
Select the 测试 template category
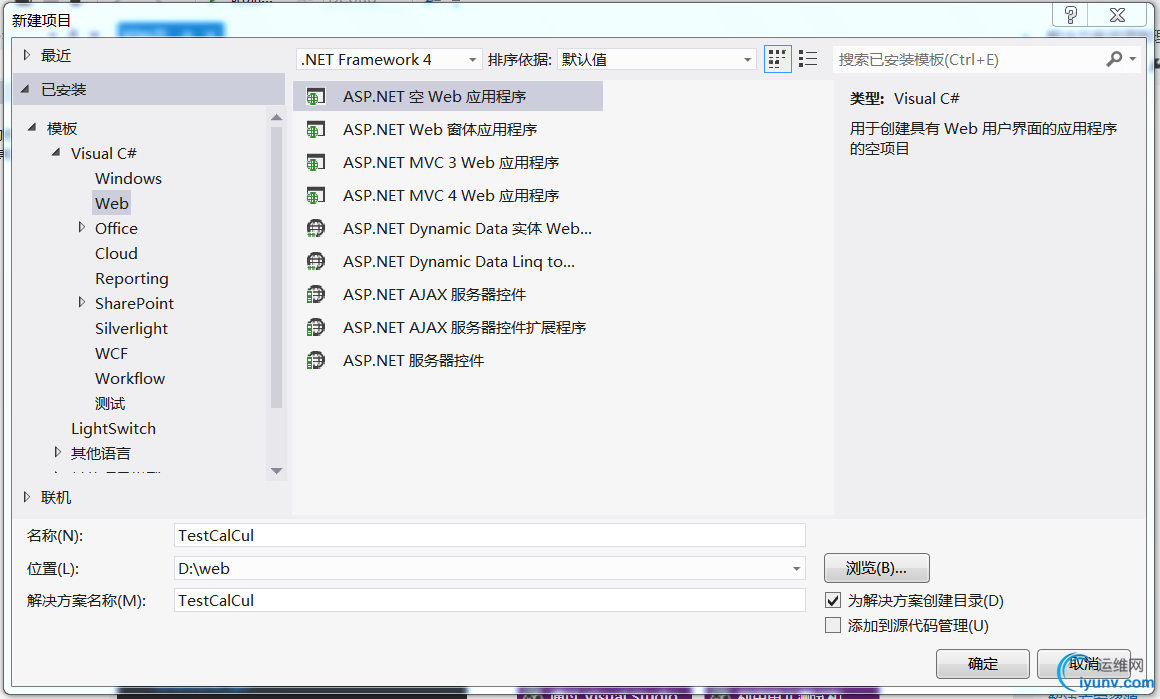[109, 404]
